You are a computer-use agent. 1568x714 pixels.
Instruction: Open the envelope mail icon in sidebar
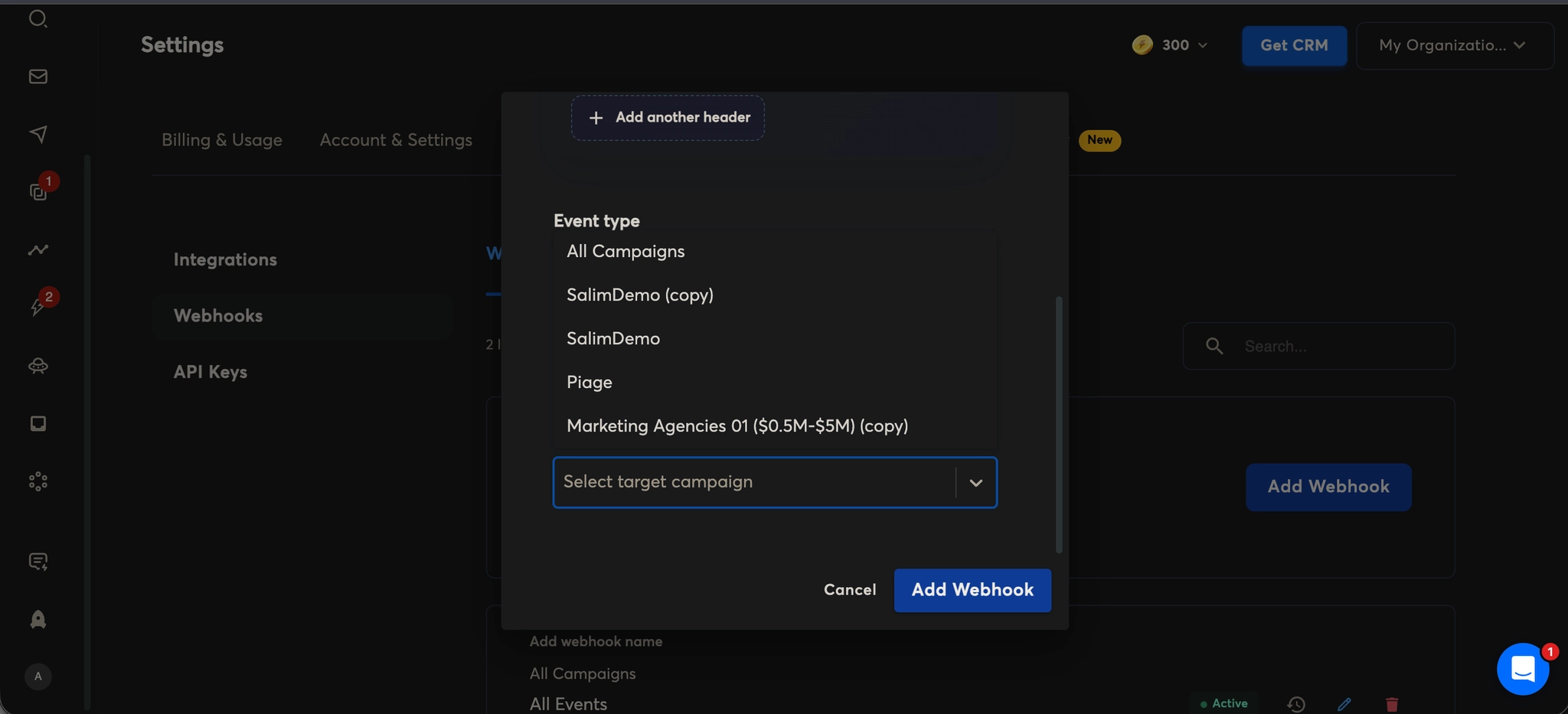click(x=38, y=77)
